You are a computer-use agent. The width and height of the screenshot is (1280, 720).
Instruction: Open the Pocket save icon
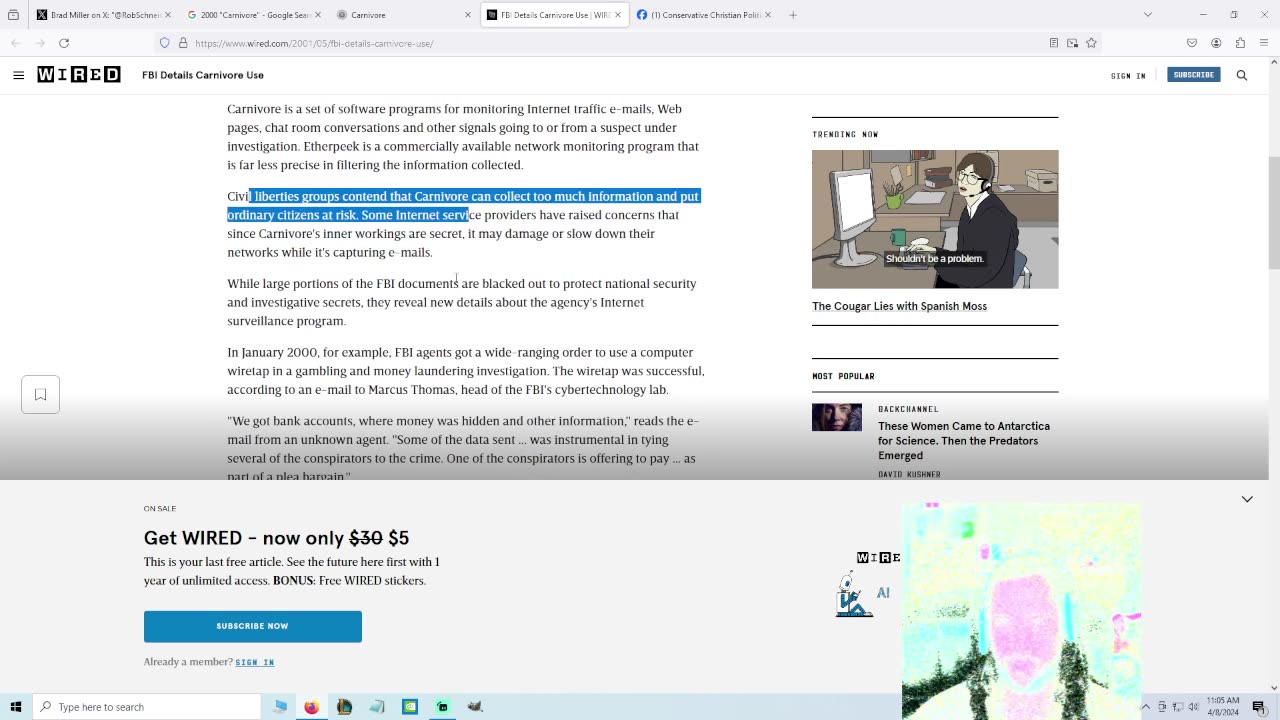(1192, 43)
